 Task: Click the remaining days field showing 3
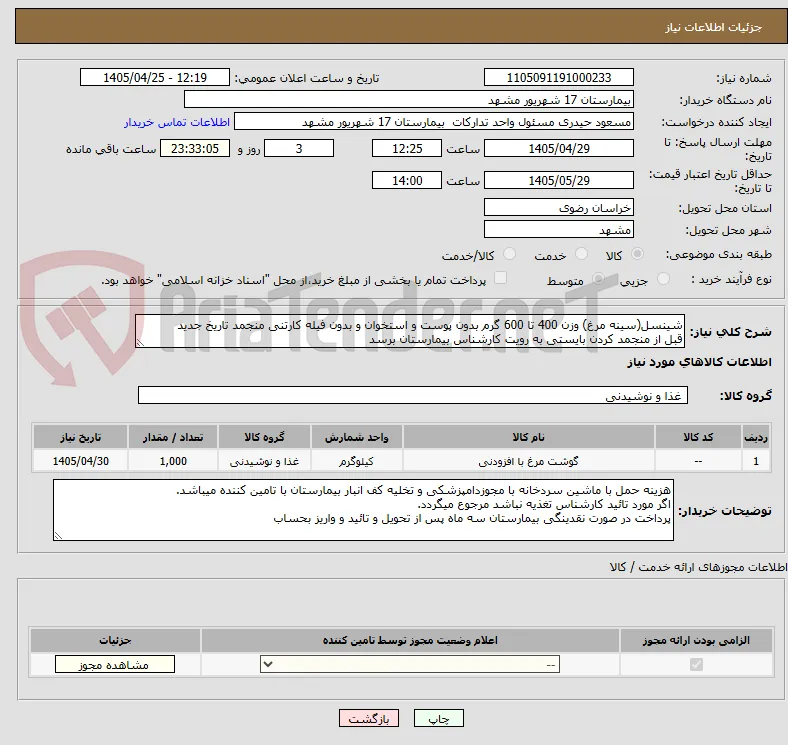click(299, 148)
